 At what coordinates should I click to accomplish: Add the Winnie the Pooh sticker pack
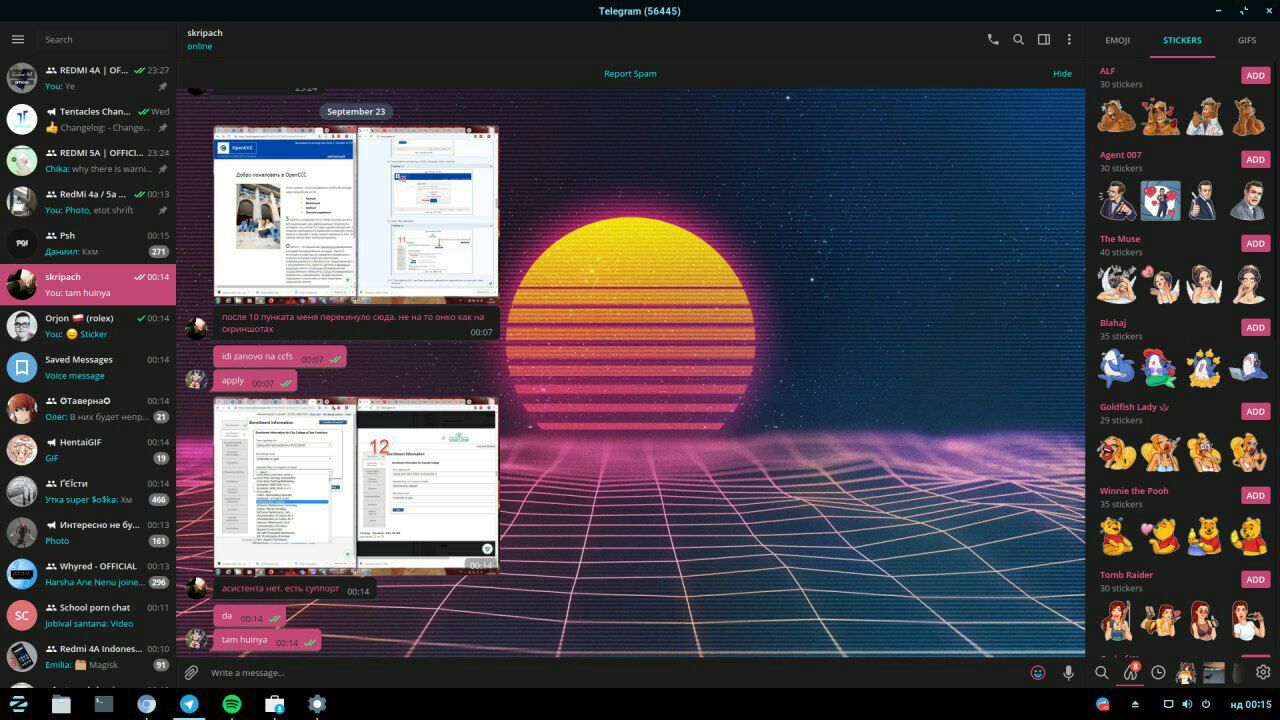click(1255, 496)
